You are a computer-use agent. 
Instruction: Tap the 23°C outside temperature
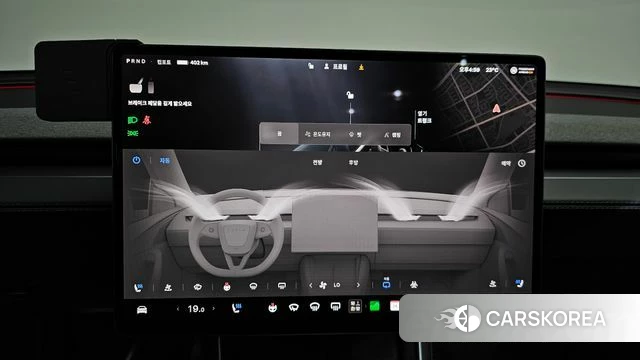point(492,70)
